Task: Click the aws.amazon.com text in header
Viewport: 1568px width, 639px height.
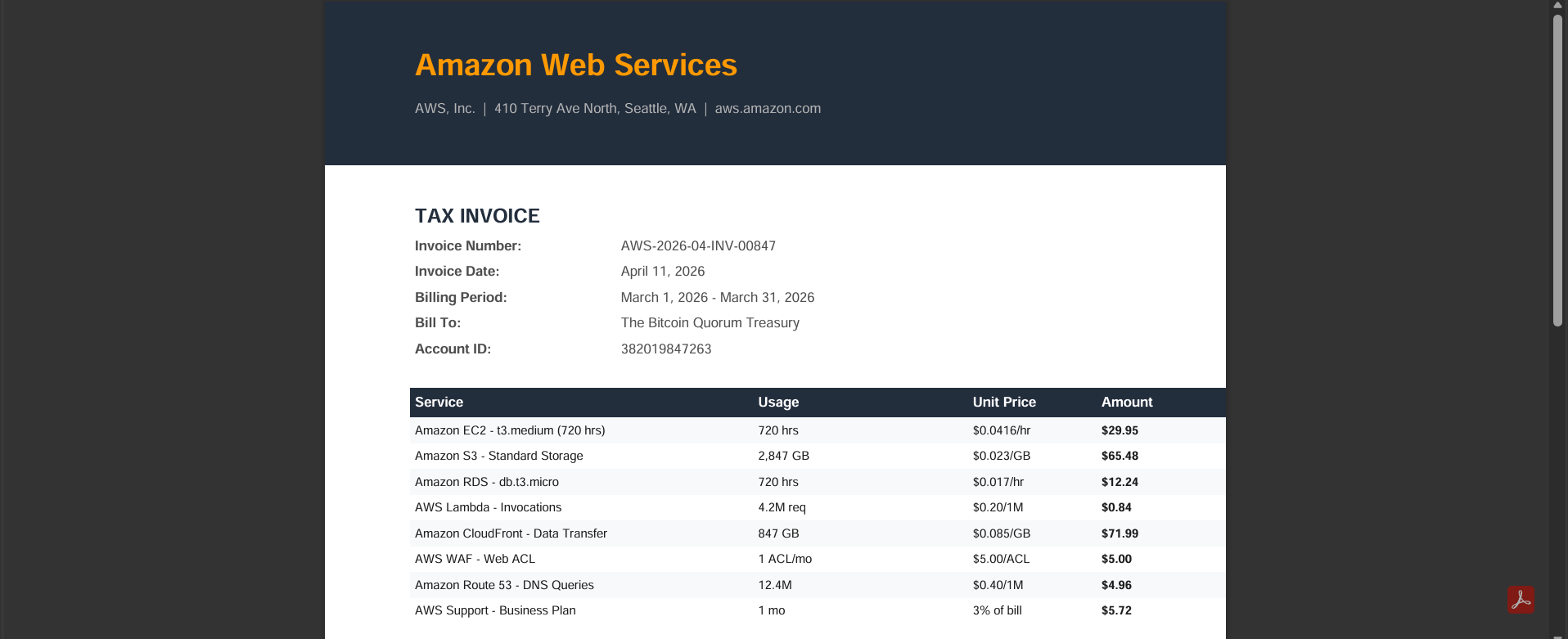Action: point(768,109)
